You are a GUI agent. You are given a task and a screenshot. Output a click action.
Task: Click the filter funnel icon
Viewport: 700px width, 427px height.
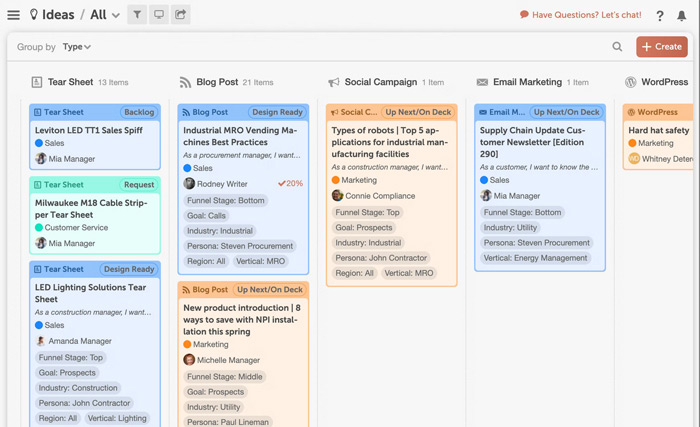coord(137,15)
